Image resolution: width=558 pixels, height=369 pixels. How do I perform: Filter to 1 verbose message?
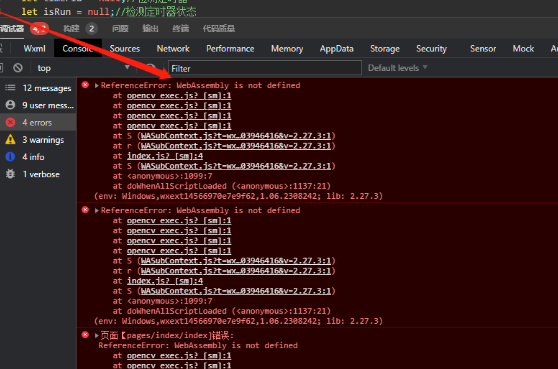38,174
